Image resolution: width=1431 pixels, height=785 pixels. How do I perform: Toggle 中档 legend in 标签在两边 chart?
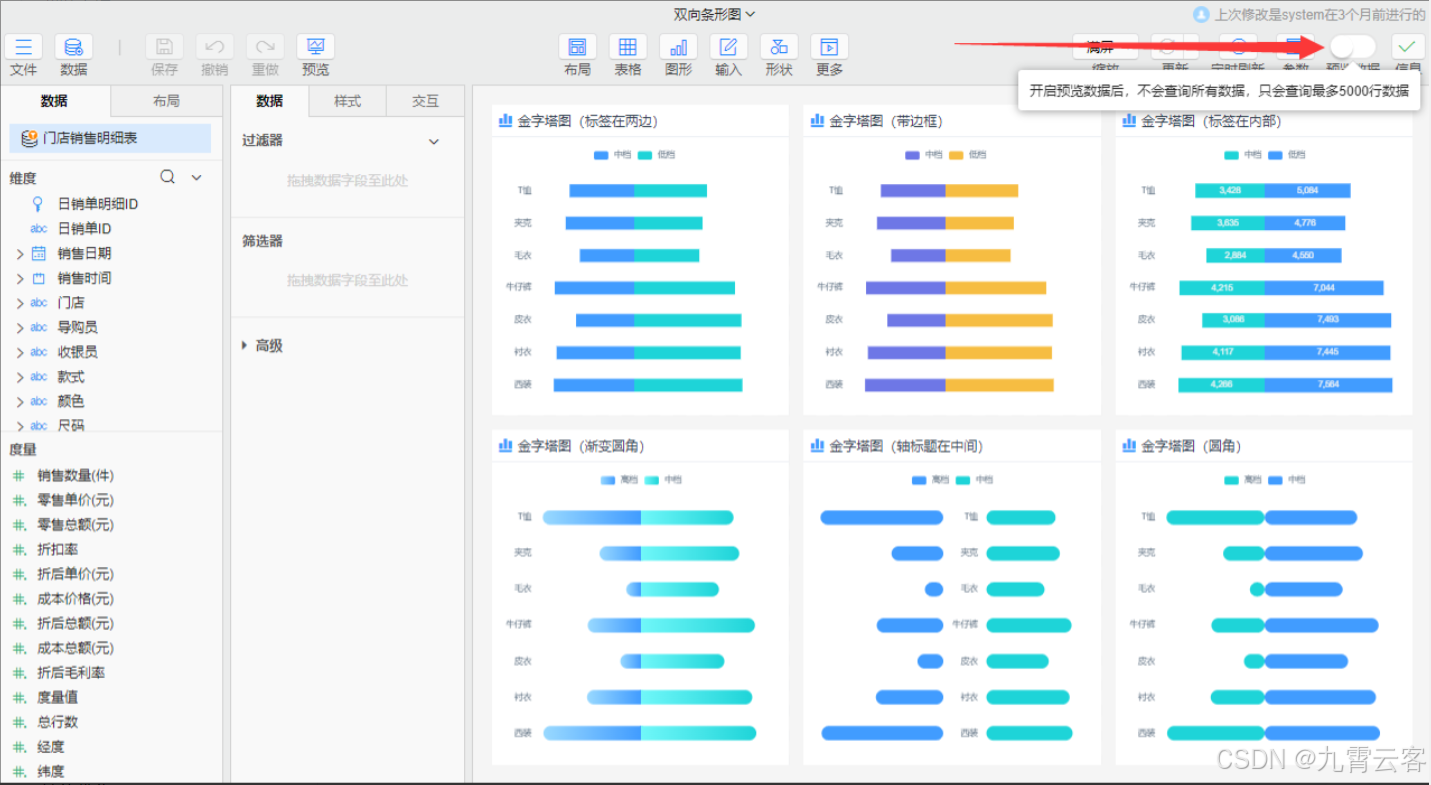tap(612, 155)
